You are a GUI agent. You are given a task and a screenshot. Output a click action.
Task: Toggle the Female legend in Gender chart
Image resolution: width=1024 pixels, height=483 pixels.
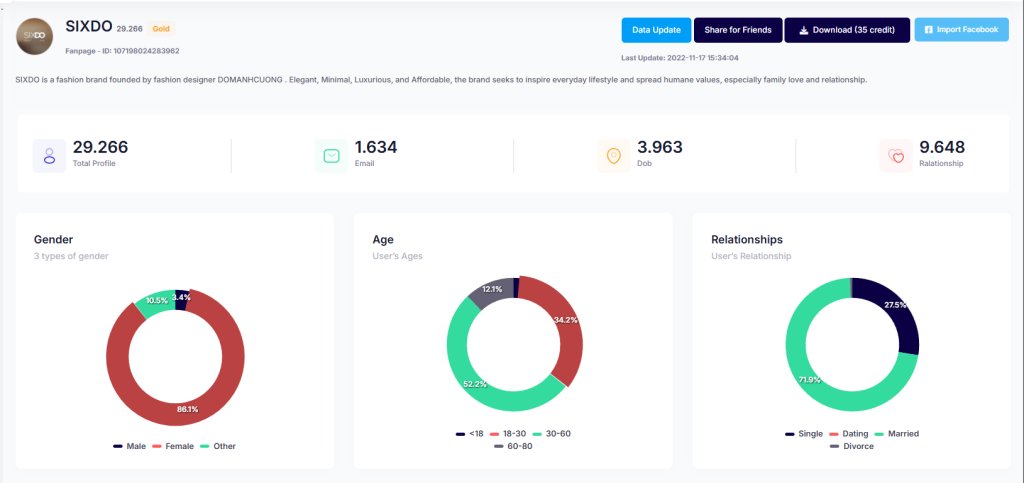173,446
